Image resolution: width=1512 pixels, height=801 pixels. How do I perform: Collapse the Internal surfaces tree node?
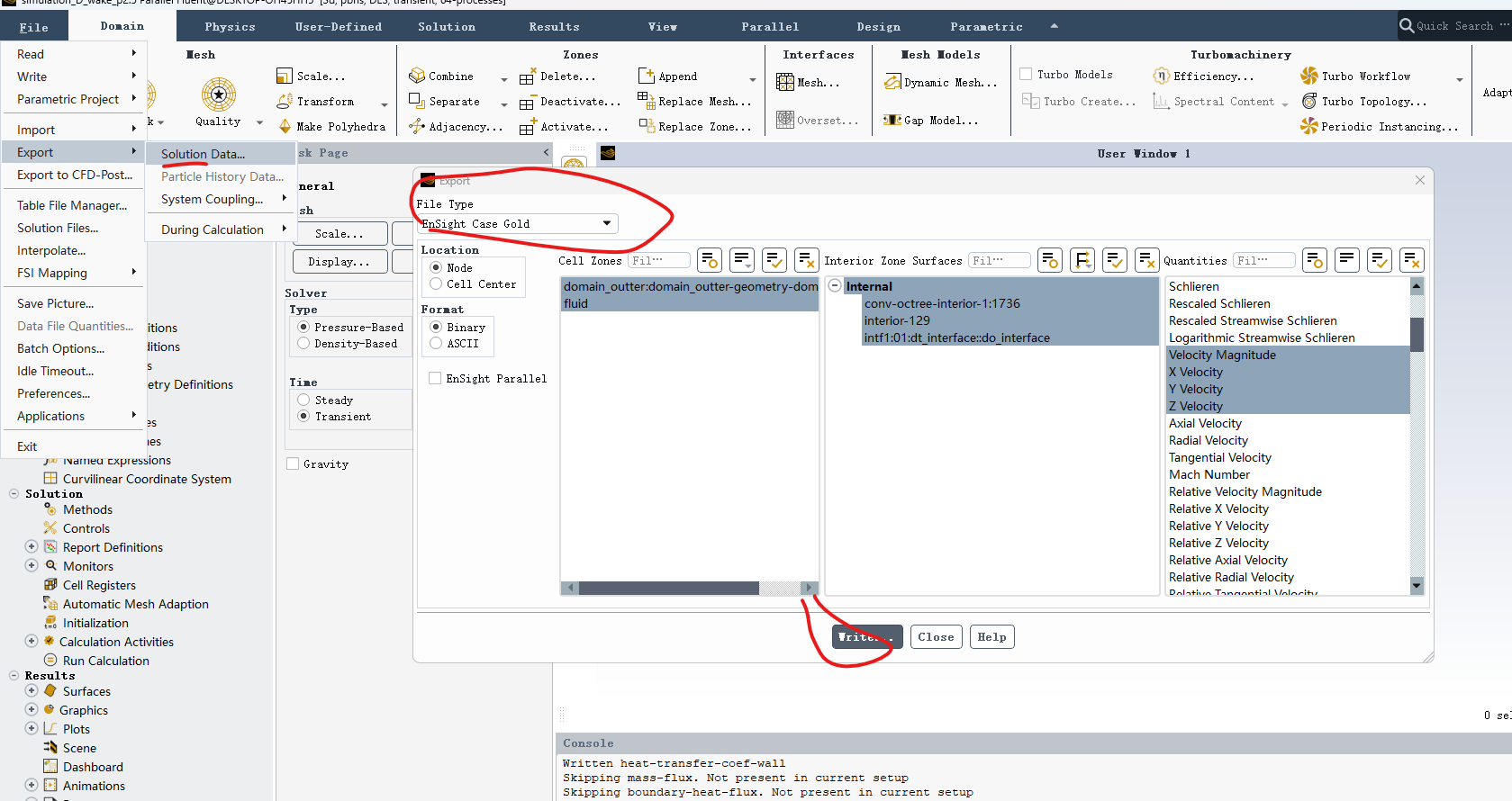click(x=835, y=286)
